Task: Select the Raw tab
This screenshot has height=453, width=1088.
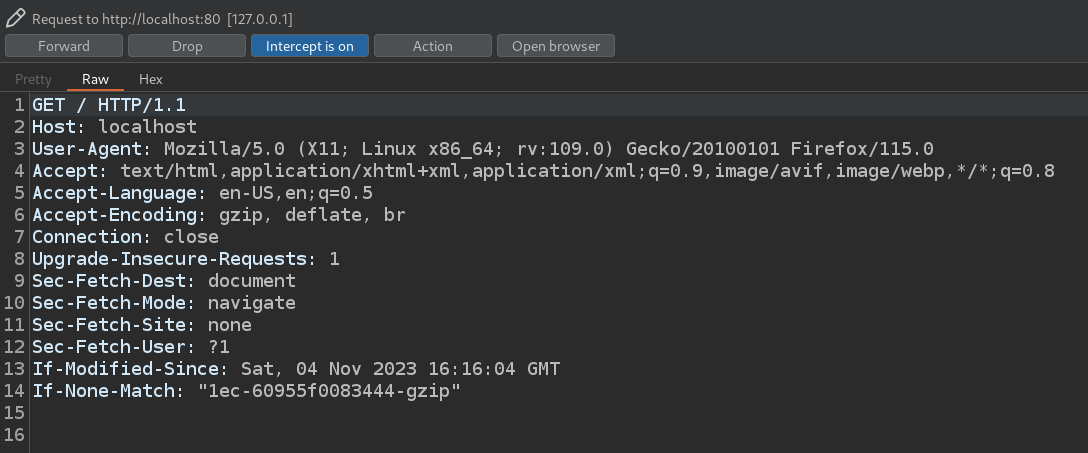Action: click(95, 79)
